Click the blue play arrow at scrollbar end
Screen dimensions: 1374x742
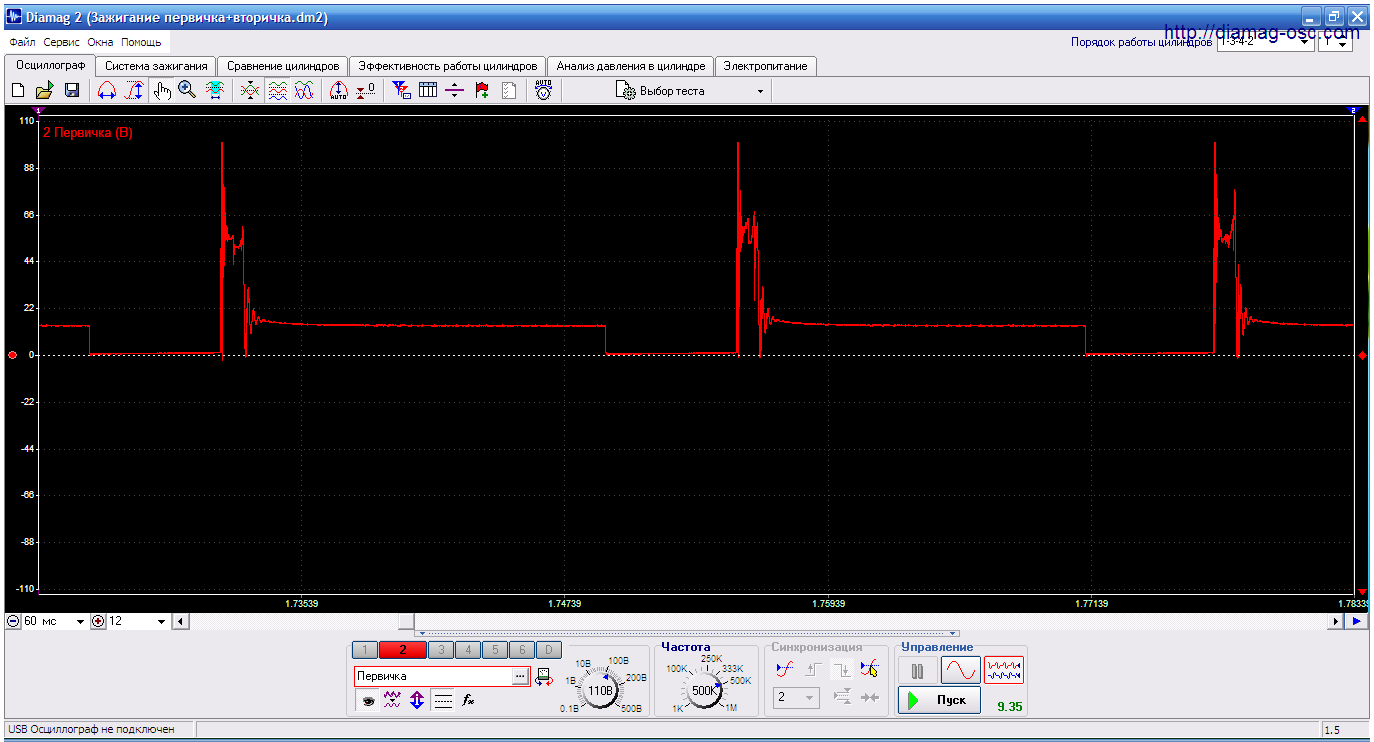1356,621
